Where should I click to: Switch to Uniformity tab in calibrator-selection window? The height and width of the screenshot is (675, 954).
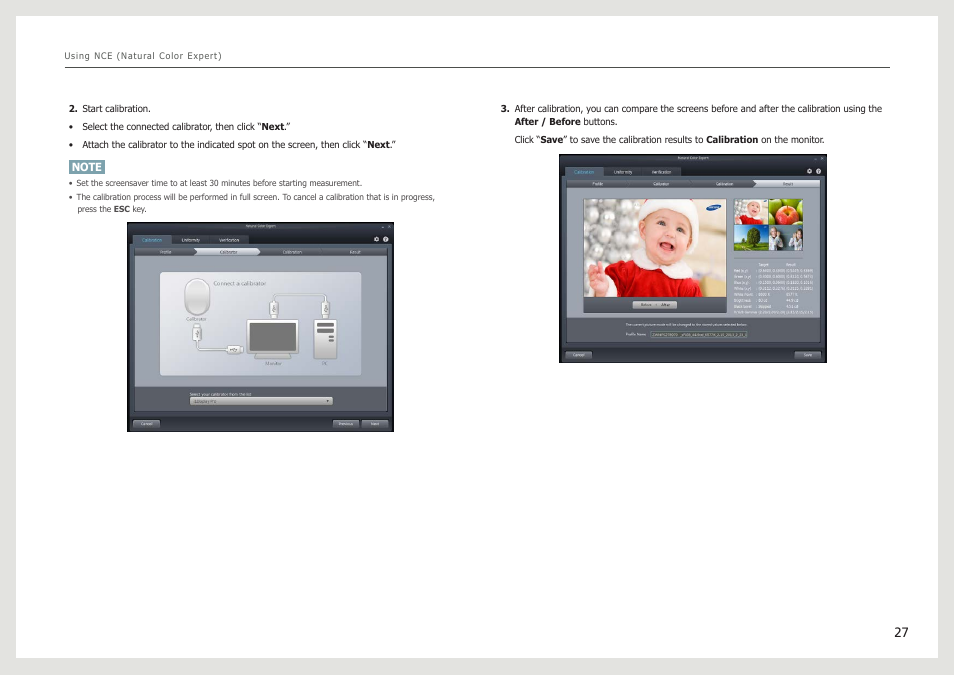click(x=190, y=240)
